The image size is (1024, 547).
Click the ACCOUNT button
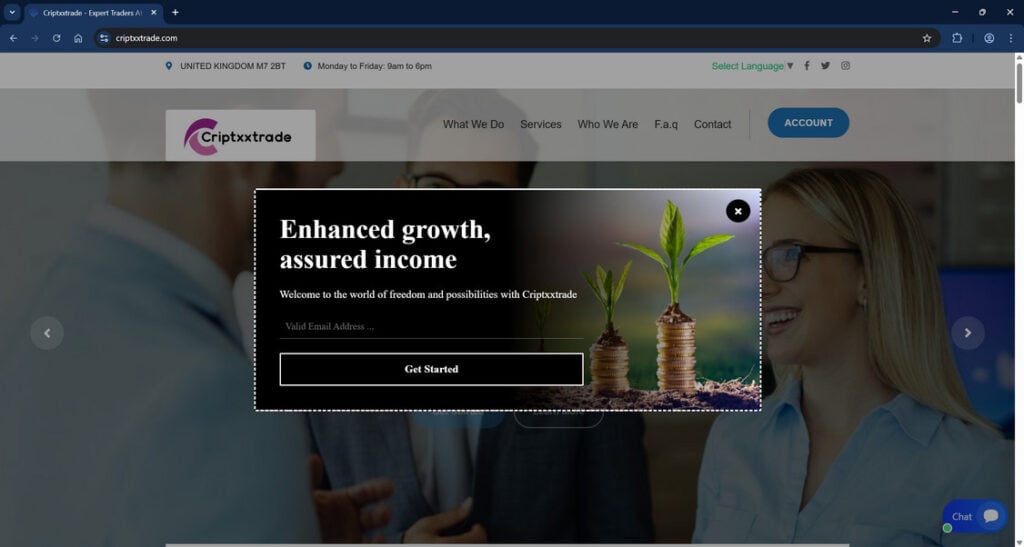pyautogui.click(x=808, y=123)
